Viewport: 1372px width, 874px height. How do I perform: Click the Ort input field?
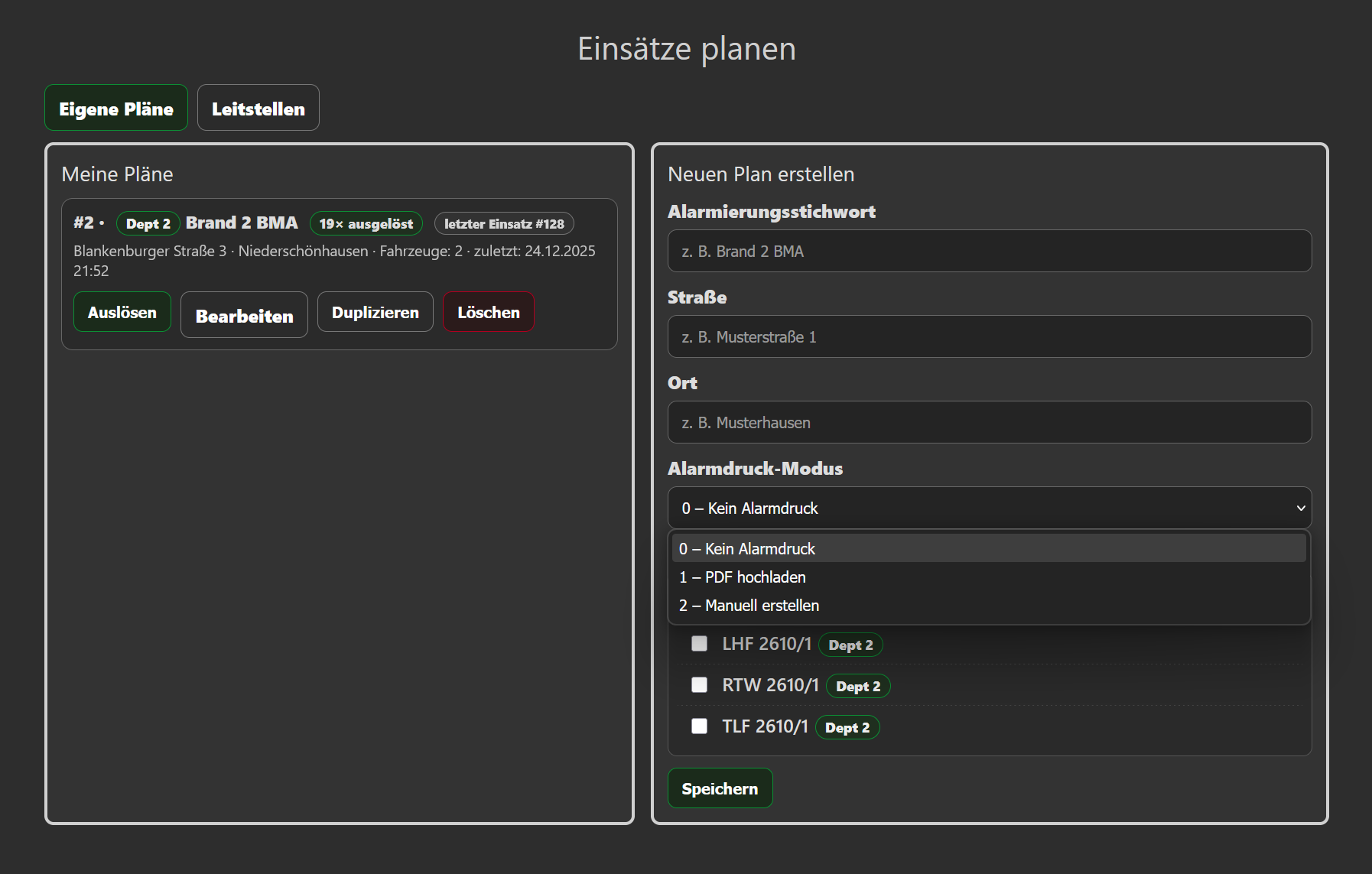[990, 422]
